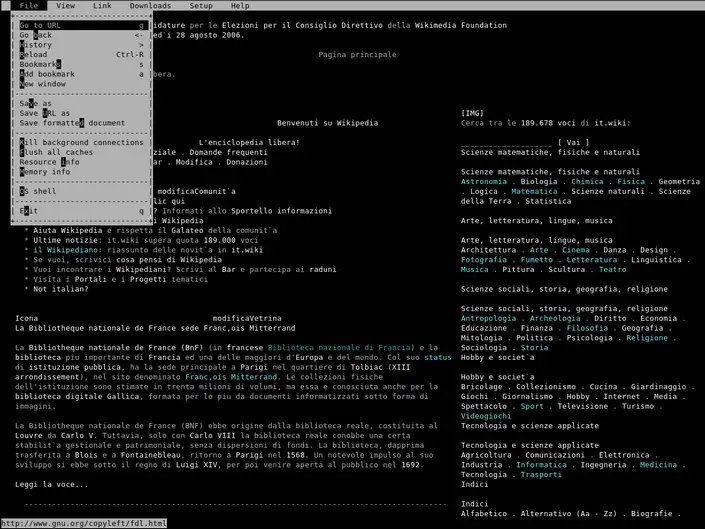The height and width of the screenshot is (529, 705).
Task: Expand the History submenu
Action: [82, 45]
